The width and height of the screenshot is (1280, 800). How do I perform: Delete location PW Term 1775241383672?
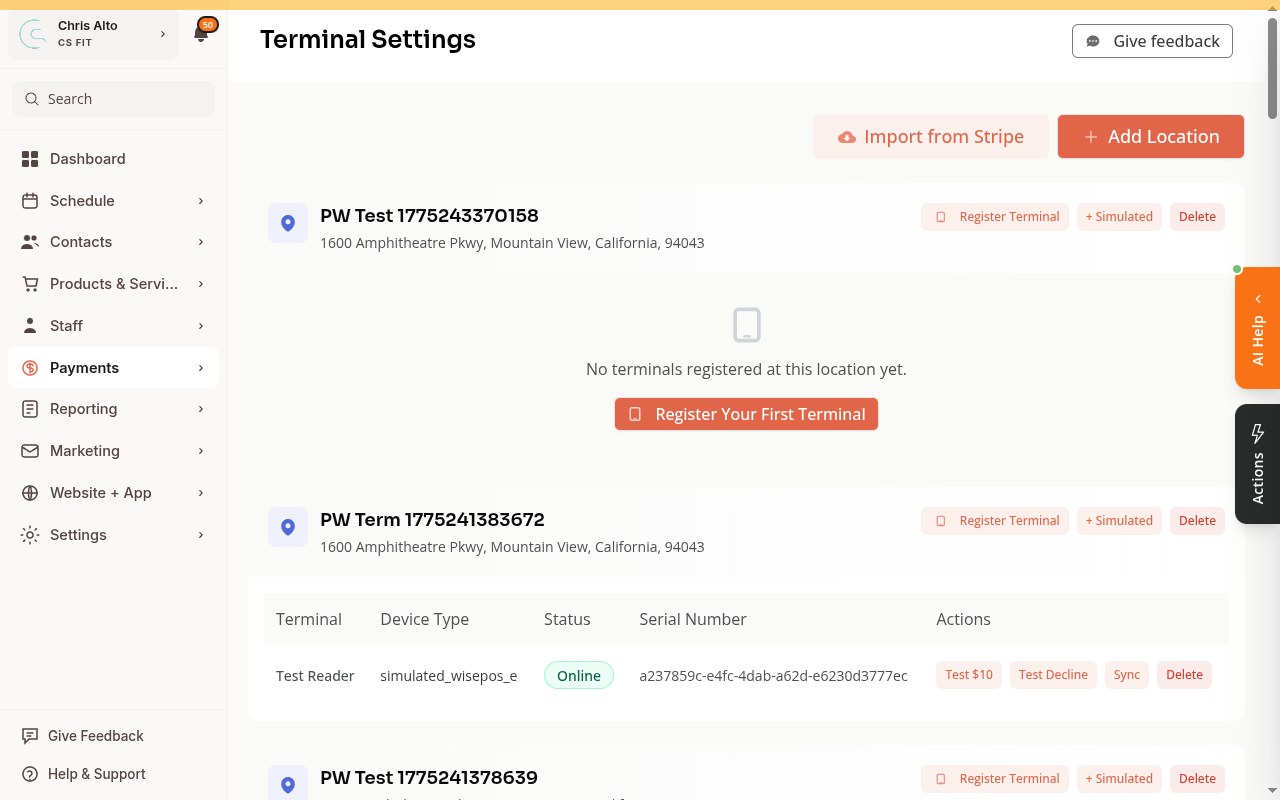(x=1197, y=521)
